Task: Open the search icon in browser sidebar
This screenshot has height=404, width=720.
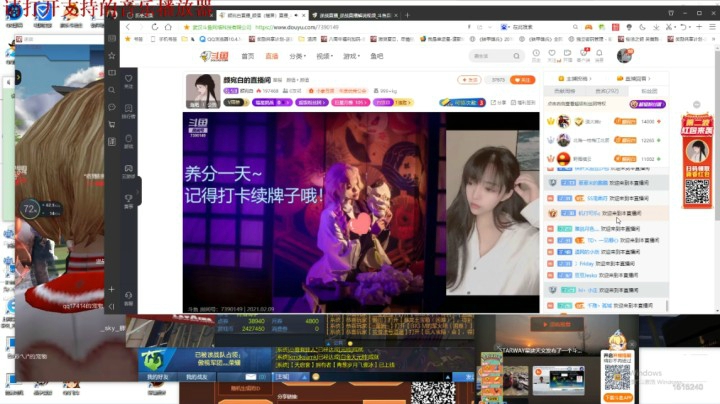Action: [x=112, y=90]
